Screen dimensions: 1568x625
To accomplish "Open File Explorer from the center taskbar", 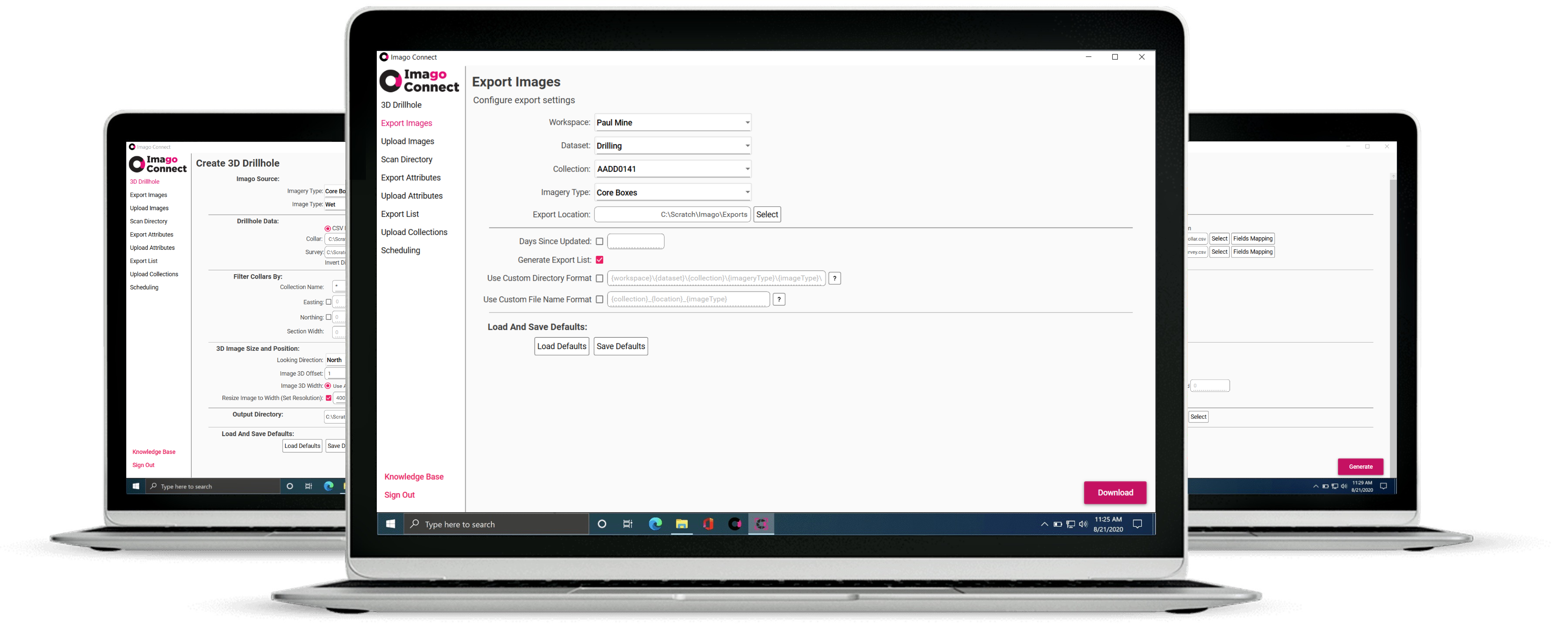I will [x=682, y=524].
